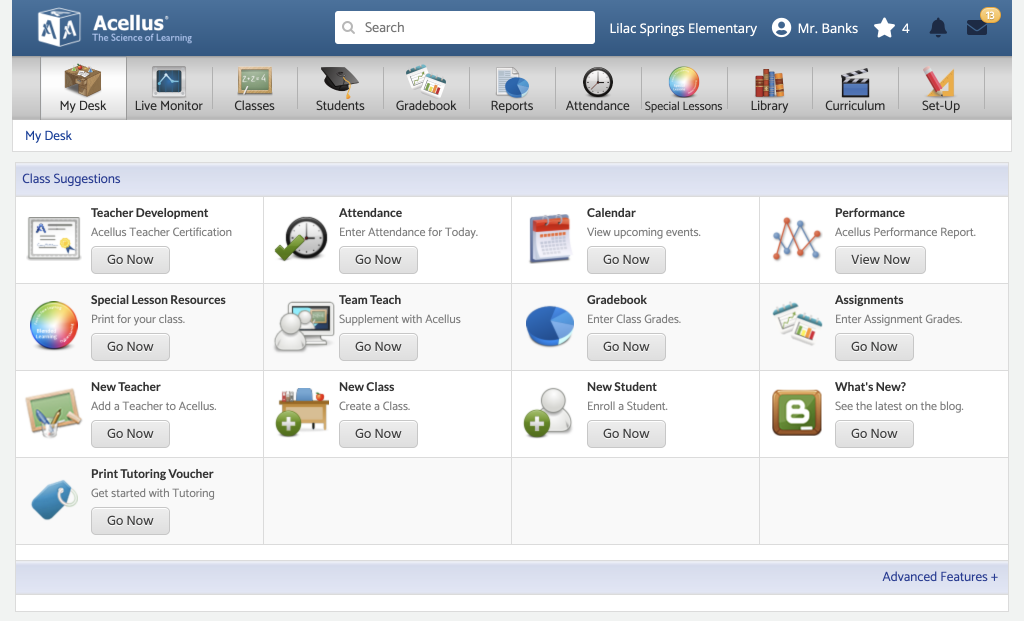Screen dimensions: 1024x621
Task: Click the Library bookshelf icon
Action: pos(769,88)
